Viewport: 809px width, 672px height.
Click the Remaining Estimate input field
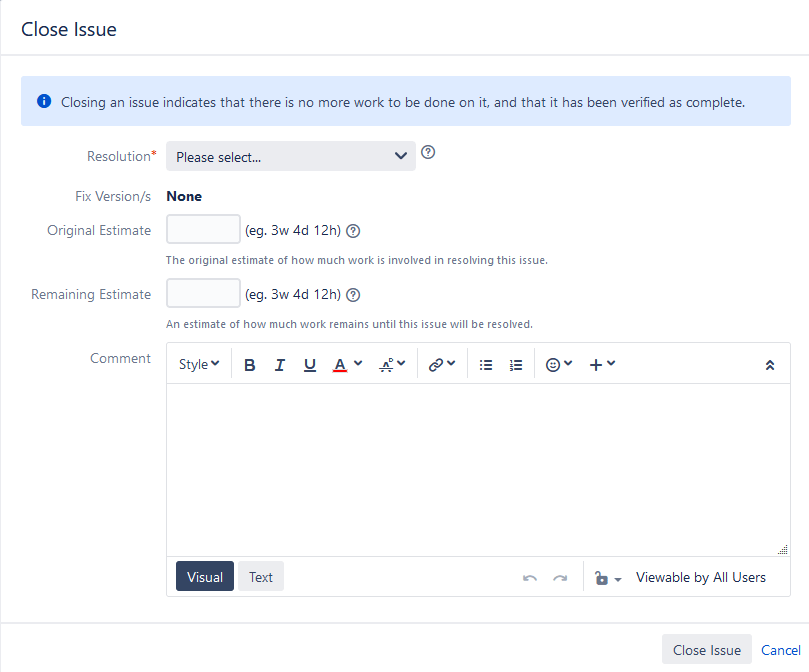pyautogui.click(x=203, y=294)
